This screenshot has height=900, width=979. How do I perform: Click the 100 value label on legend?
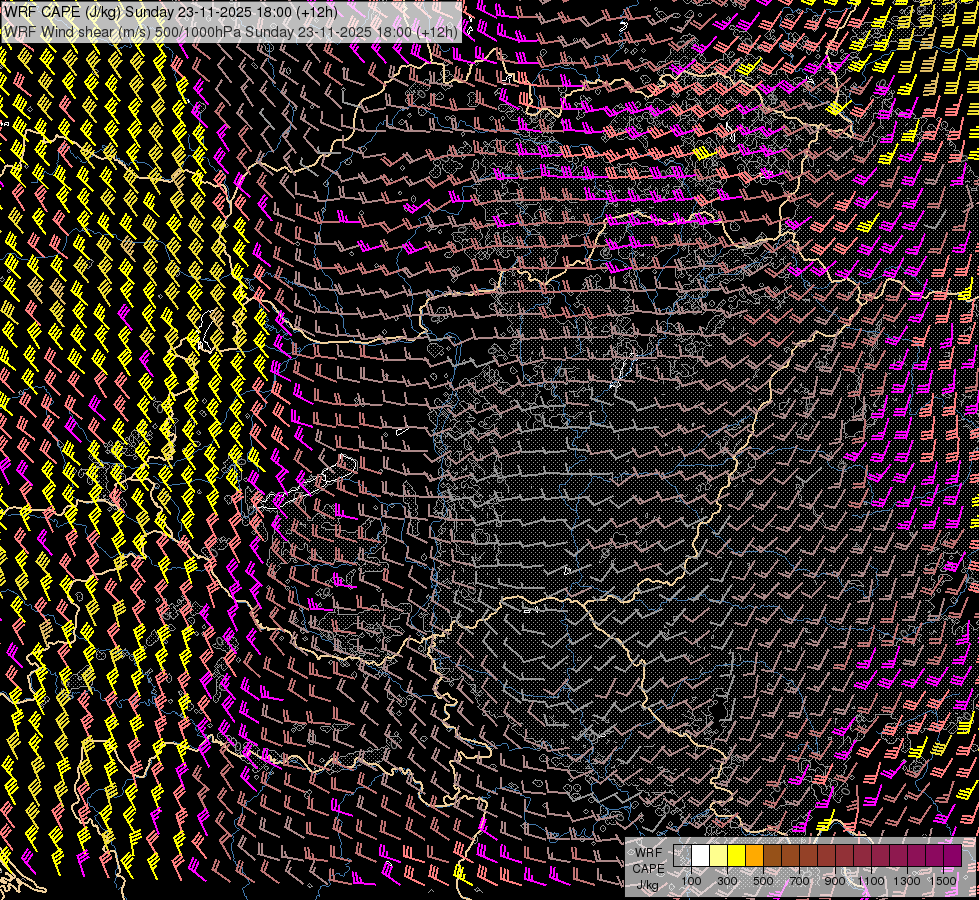click(691, 881)
